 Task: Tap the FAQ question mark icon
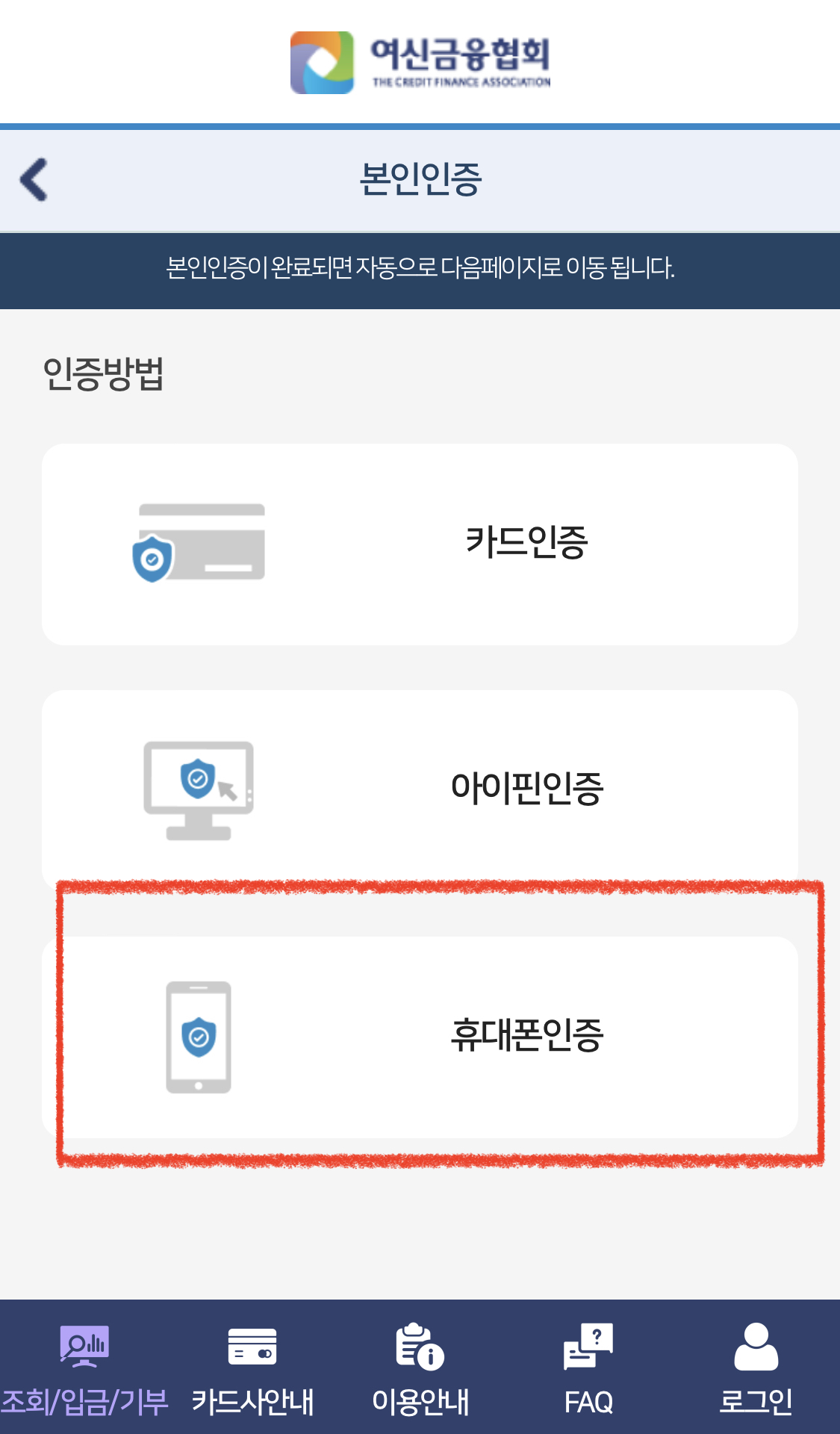click(x=588, y=1346)
